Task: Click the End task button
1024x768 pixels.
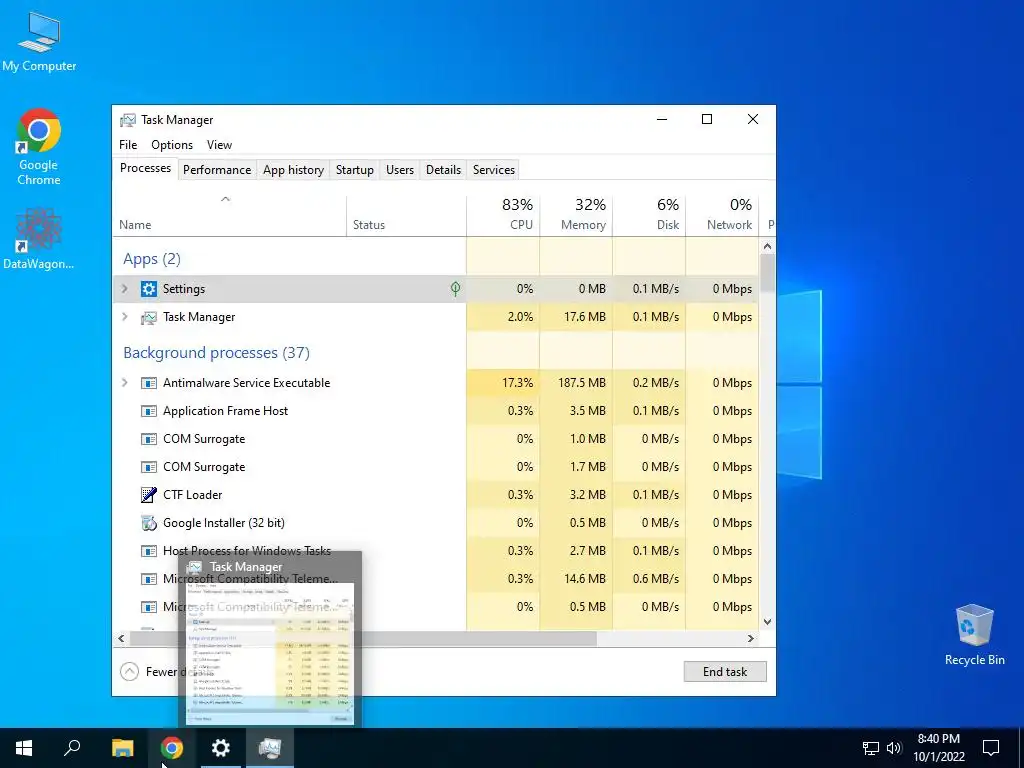Action: 725,671
